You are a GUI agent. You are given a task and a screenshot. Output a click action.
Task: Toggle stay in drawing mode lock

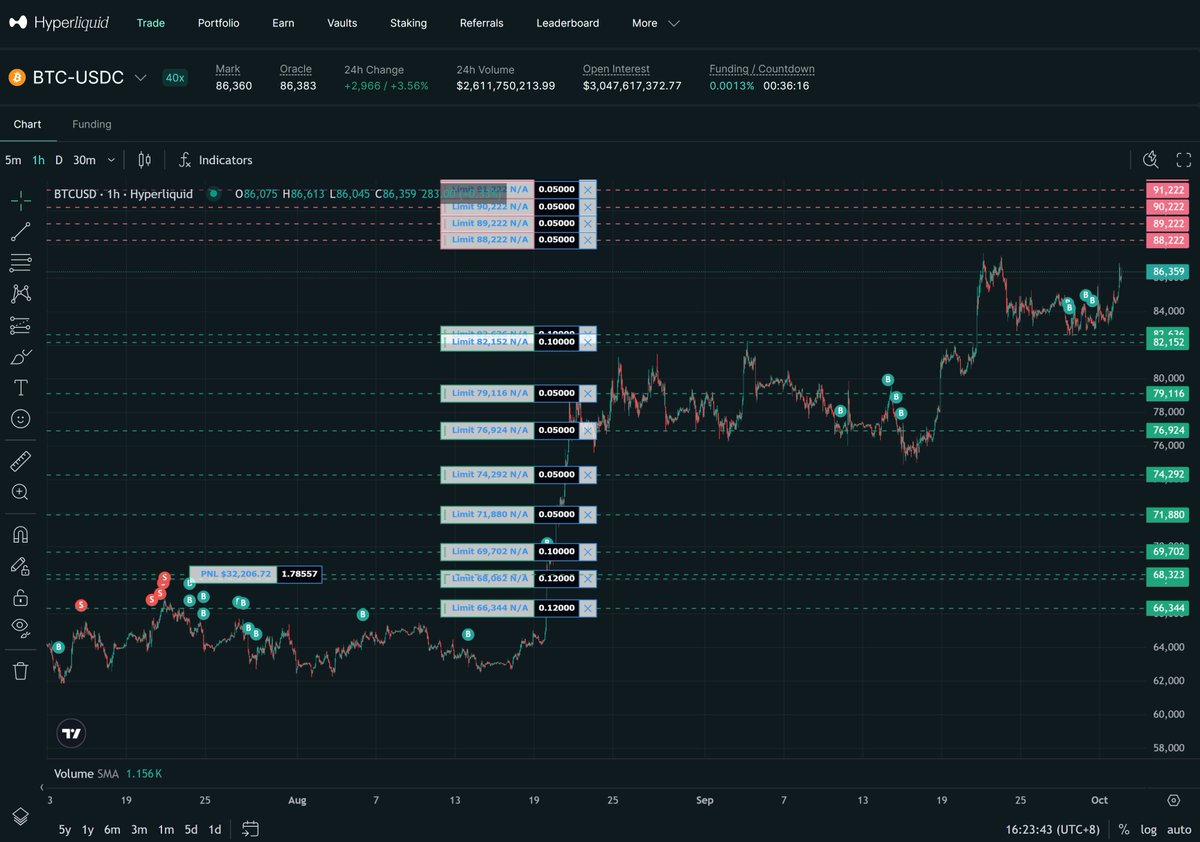[x=20, y=566]
